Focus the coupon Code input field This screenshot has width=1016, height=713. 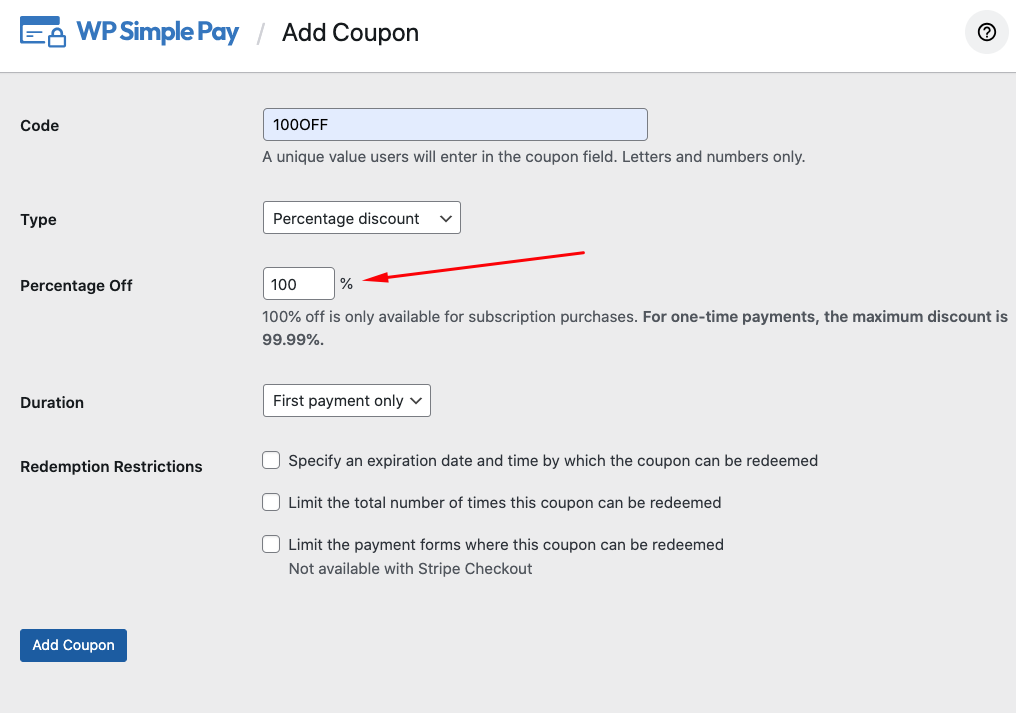point(455,125)
